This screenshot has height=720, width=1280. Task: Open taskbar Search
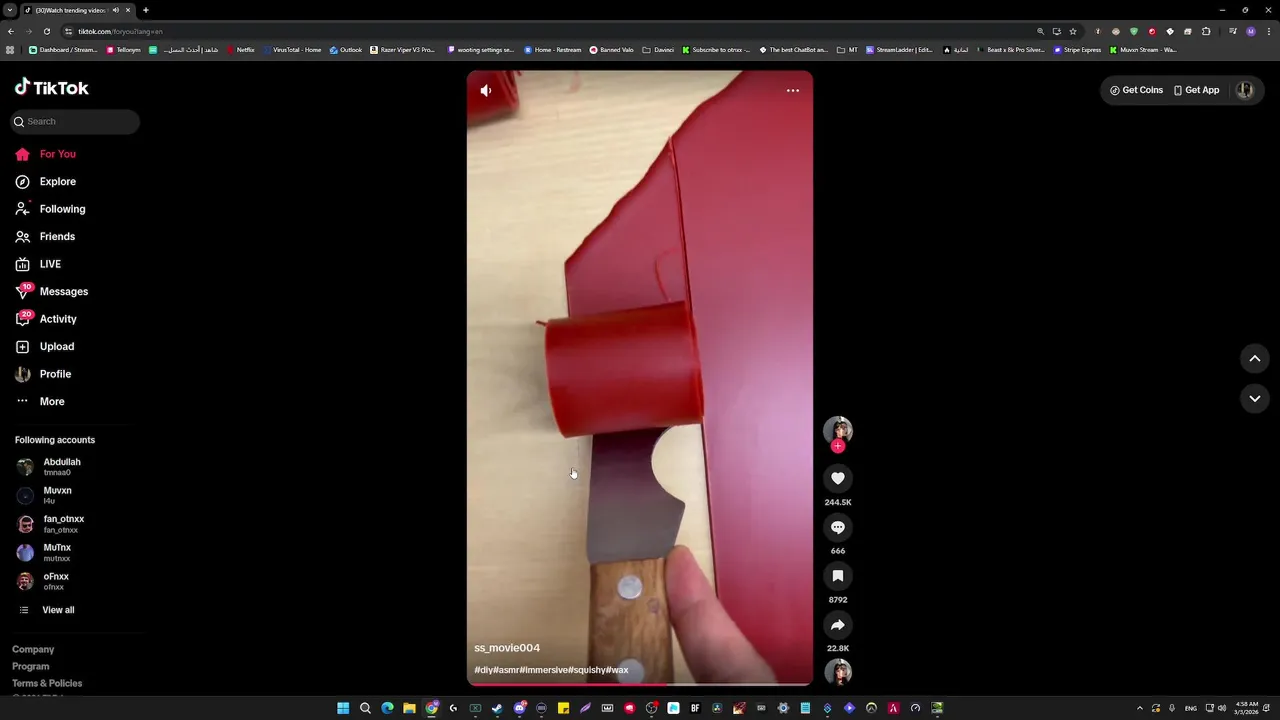365,708
